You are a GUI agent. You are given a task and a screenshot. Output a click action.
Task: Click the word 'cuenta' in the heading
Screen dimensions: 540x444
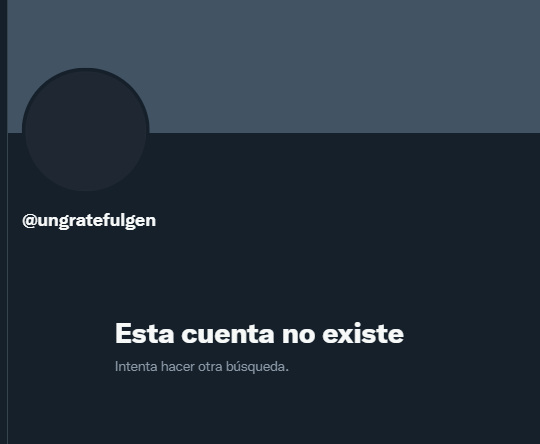228,333
